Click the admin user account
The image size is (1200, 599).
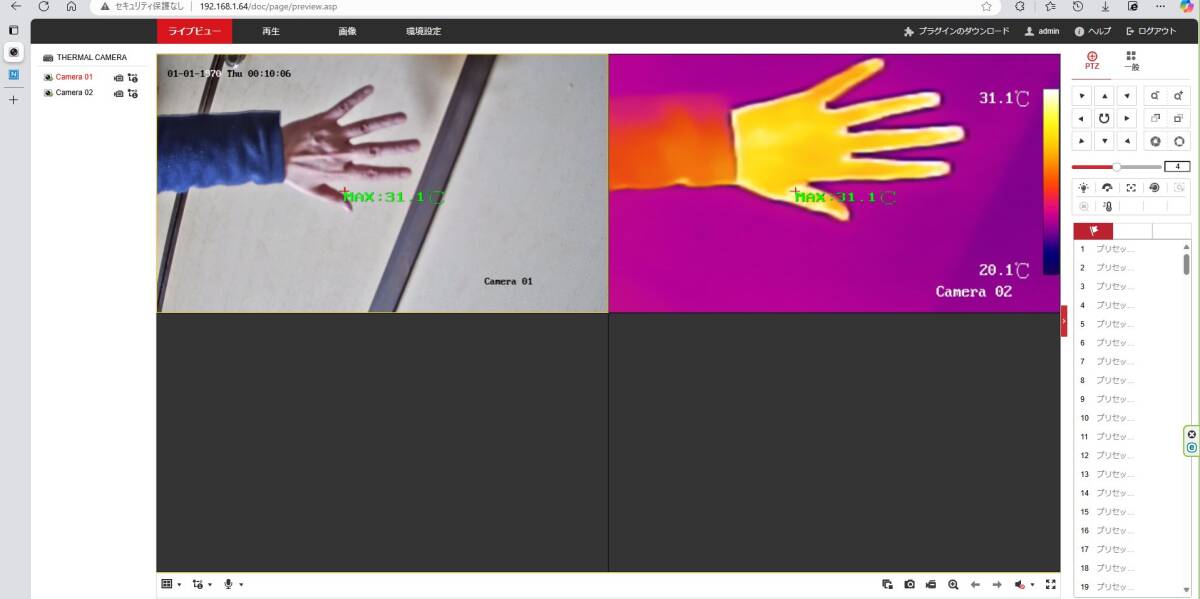pos(1042,31)
